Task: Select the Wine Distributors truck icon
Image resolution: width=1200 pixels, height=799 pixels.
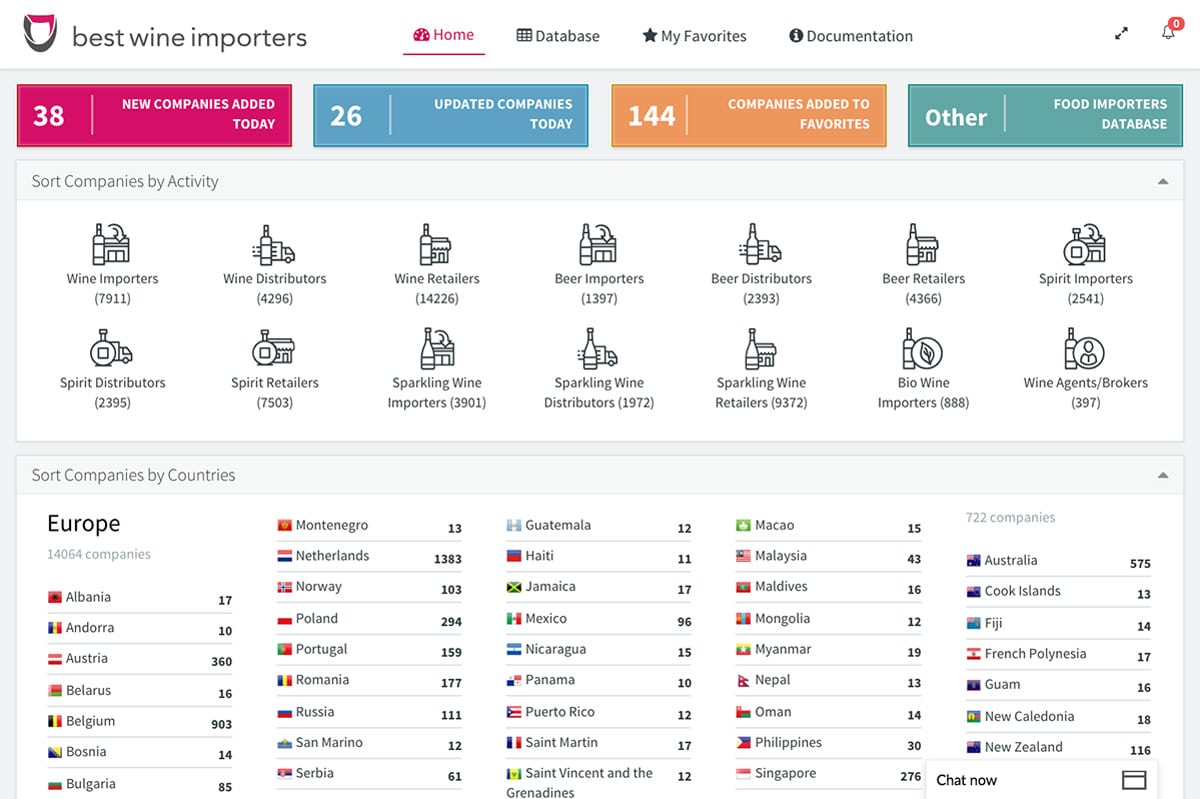Action: 274,244
